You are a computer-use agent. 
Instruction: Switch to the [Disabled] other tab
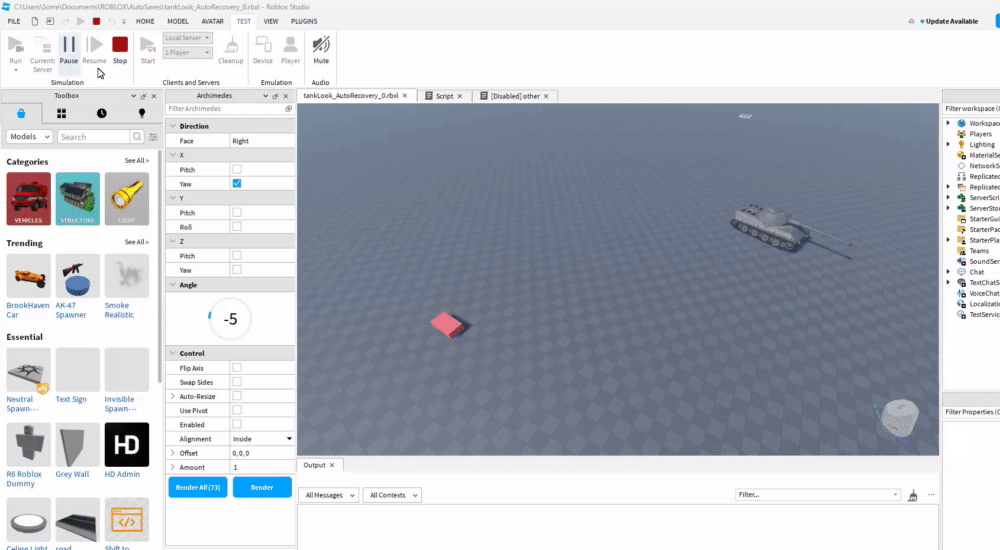[x=515, y=96]
